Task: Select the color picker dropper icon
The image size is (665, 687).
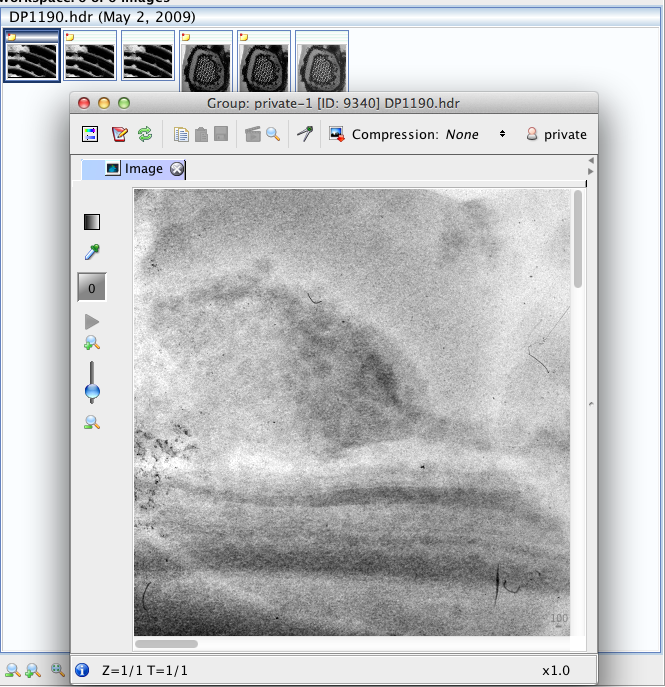Action: pyautogui.click(x=92, y=252)
